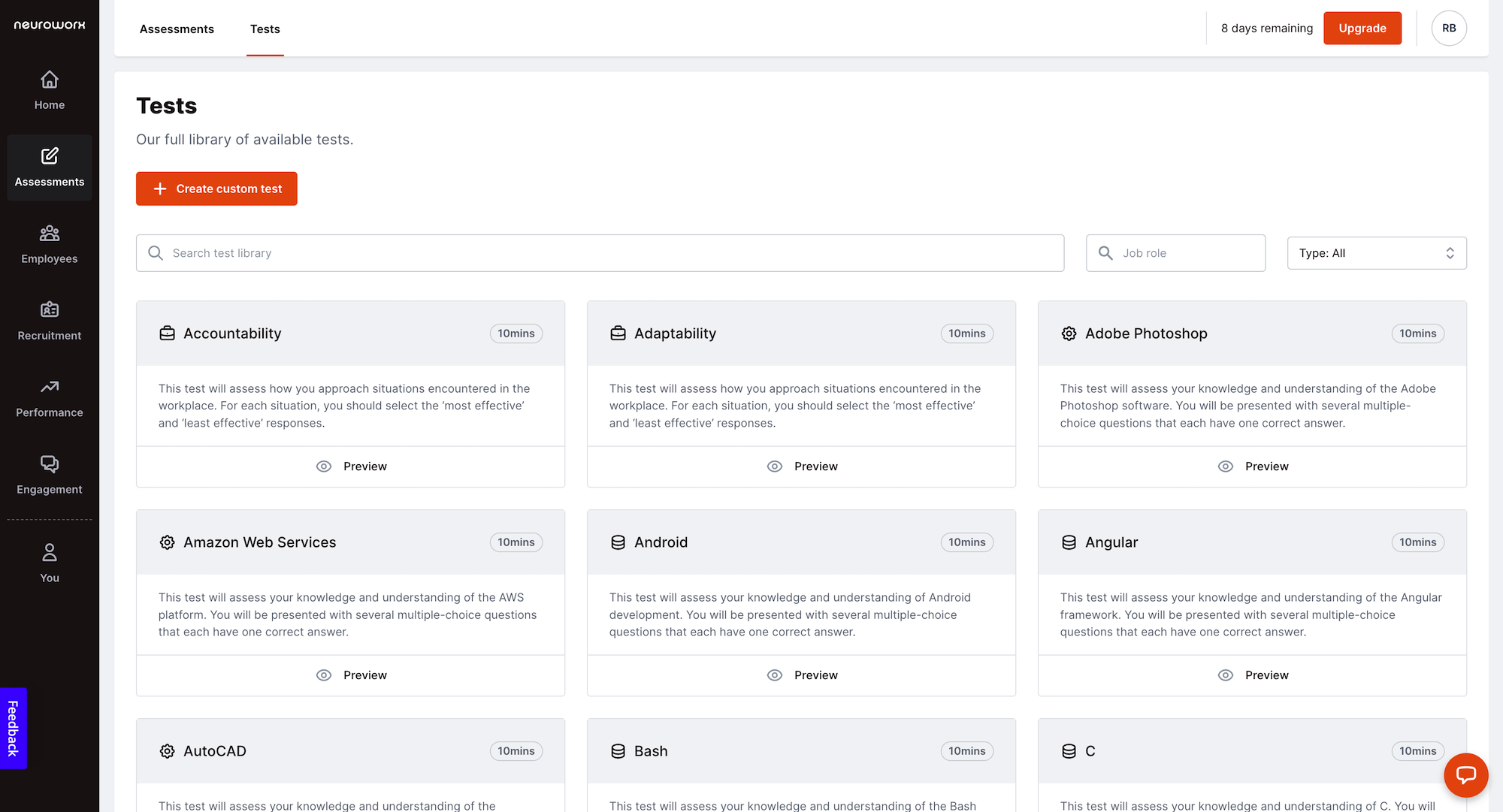
Task: Click the Amazon Web Services title
Action: click(259, 542)
